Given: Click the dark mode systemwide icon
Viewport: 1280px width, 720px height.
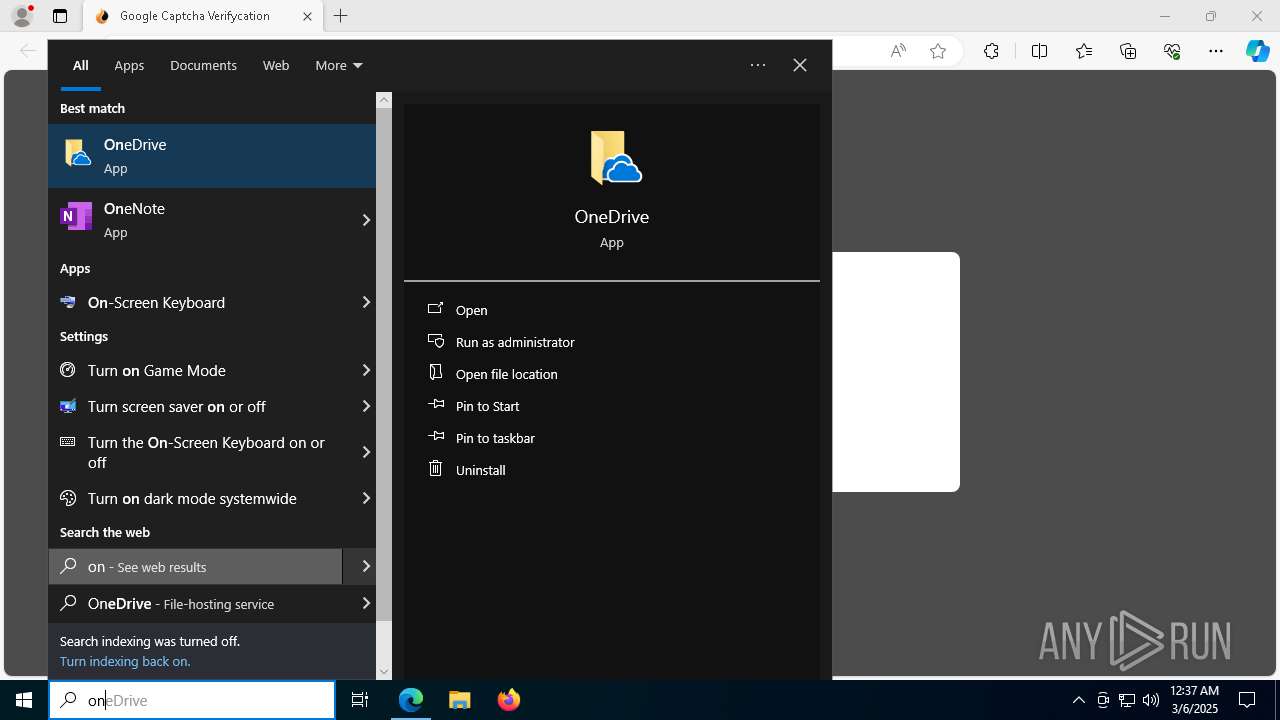Looking at the screenshot, I should [68, 498].
